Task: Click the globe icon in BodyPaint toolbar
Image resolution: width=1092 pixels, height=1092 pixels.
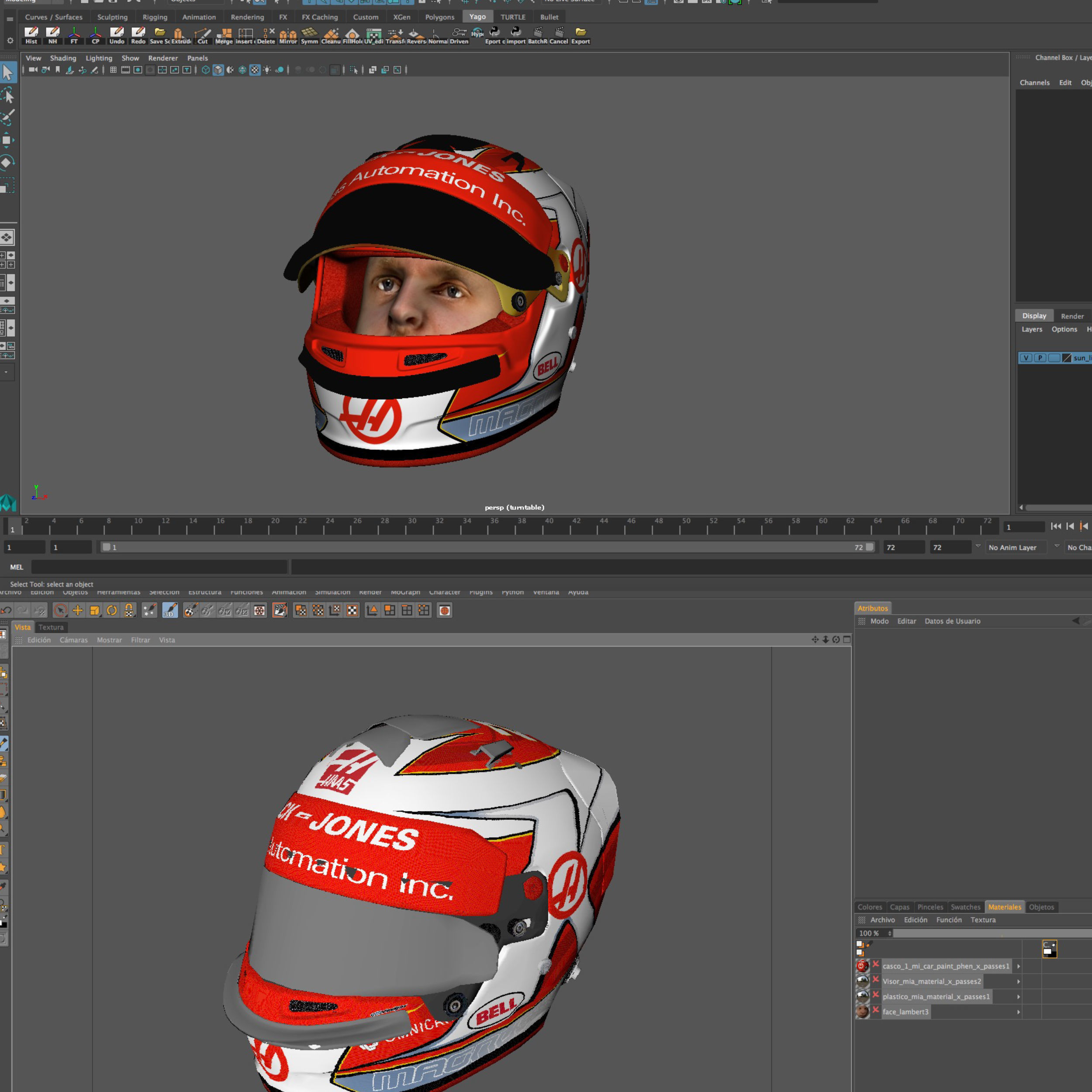Action: (x=445, y=611)
